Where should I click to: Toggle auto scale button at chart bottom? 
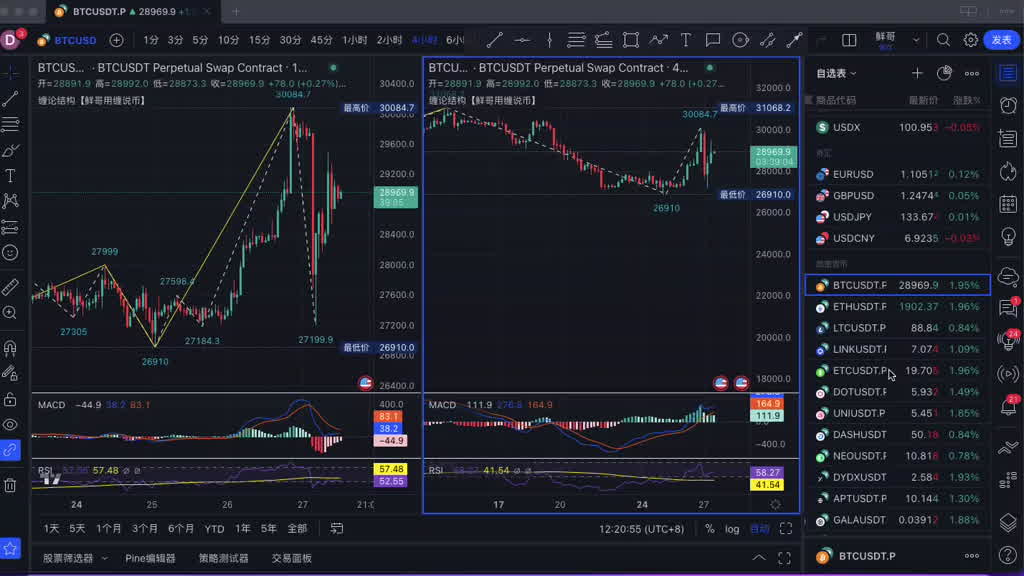[x=760, y=529]
